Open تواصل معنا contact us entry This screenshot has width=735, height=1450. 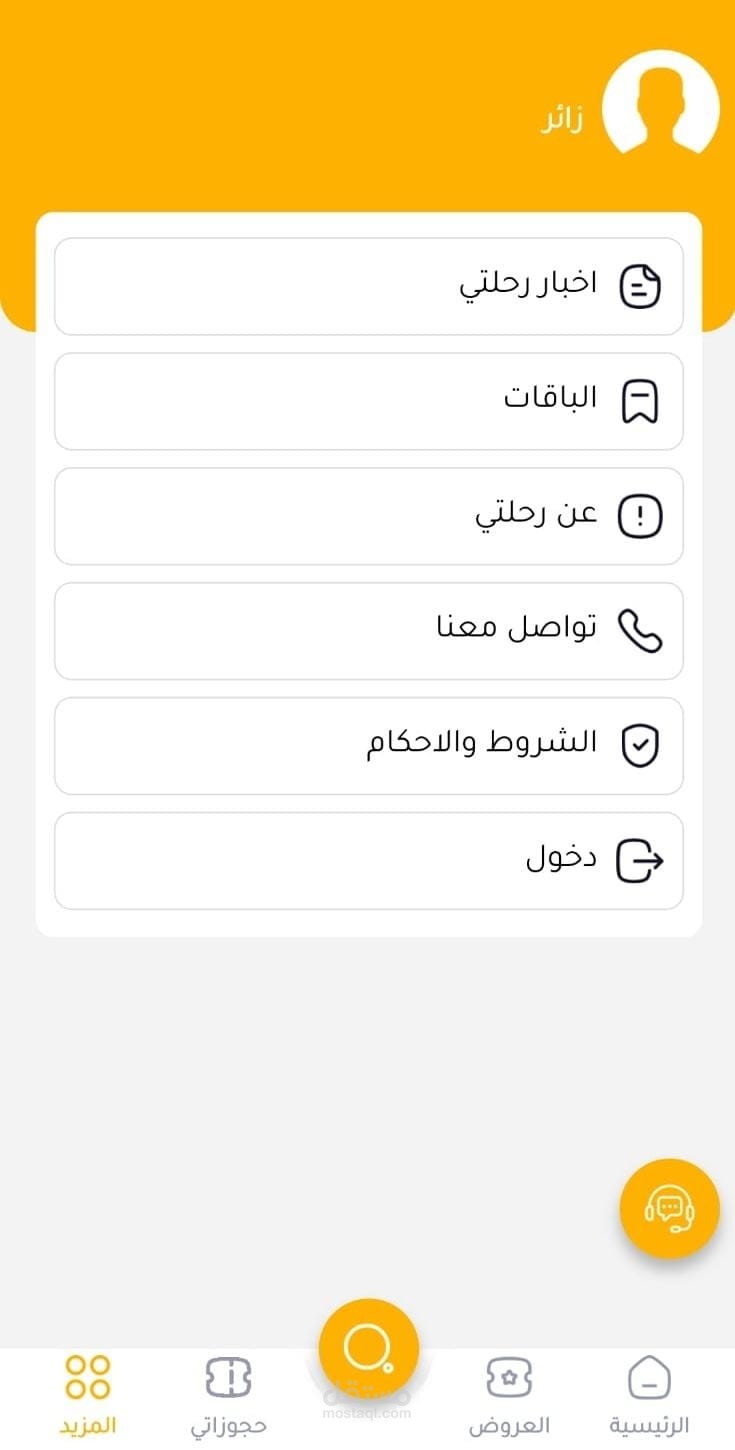tap(368, 631)
